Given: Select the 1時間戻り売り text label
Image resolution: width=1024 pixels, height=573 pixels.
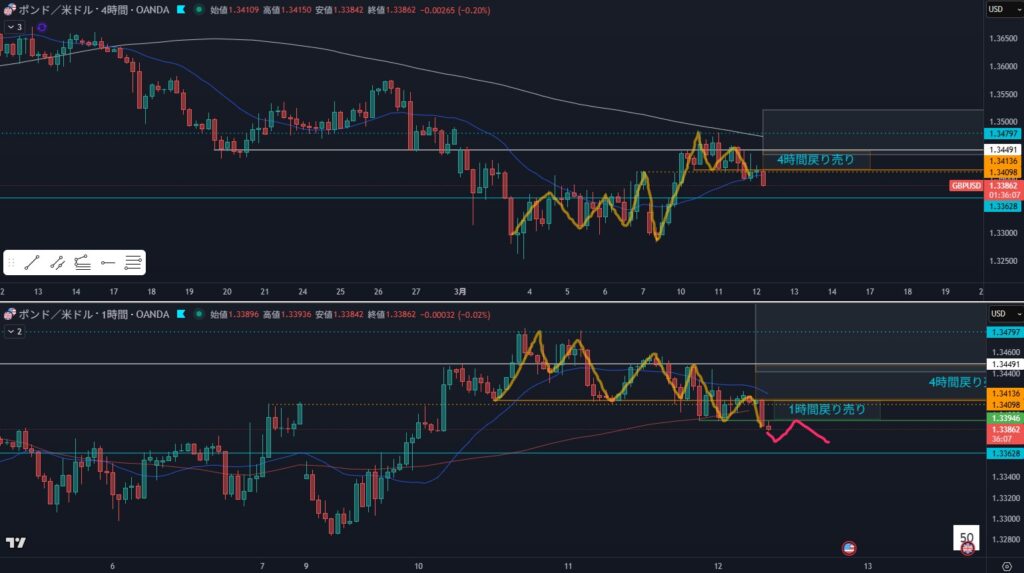Looking at the screenshot, I should coord(827,409).
